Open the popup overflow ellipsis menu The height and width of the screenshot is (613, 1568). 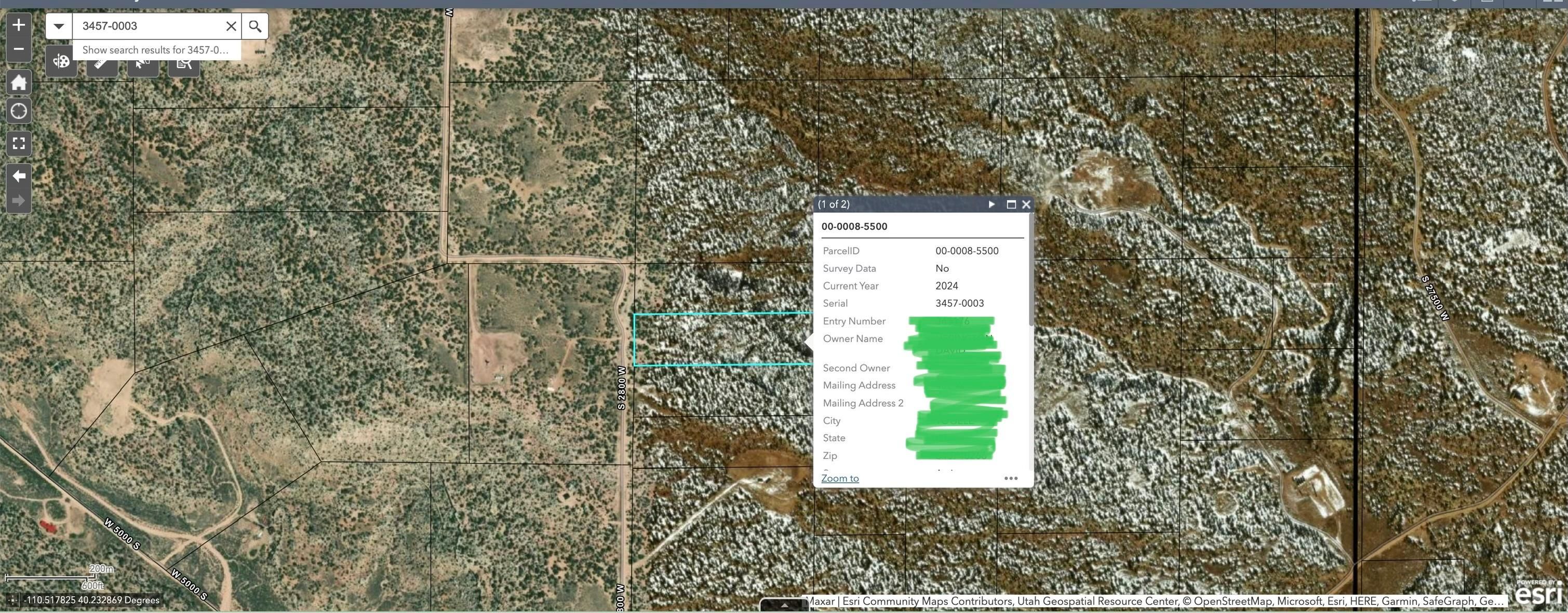pyautogui.click(x=1012, y=479)
